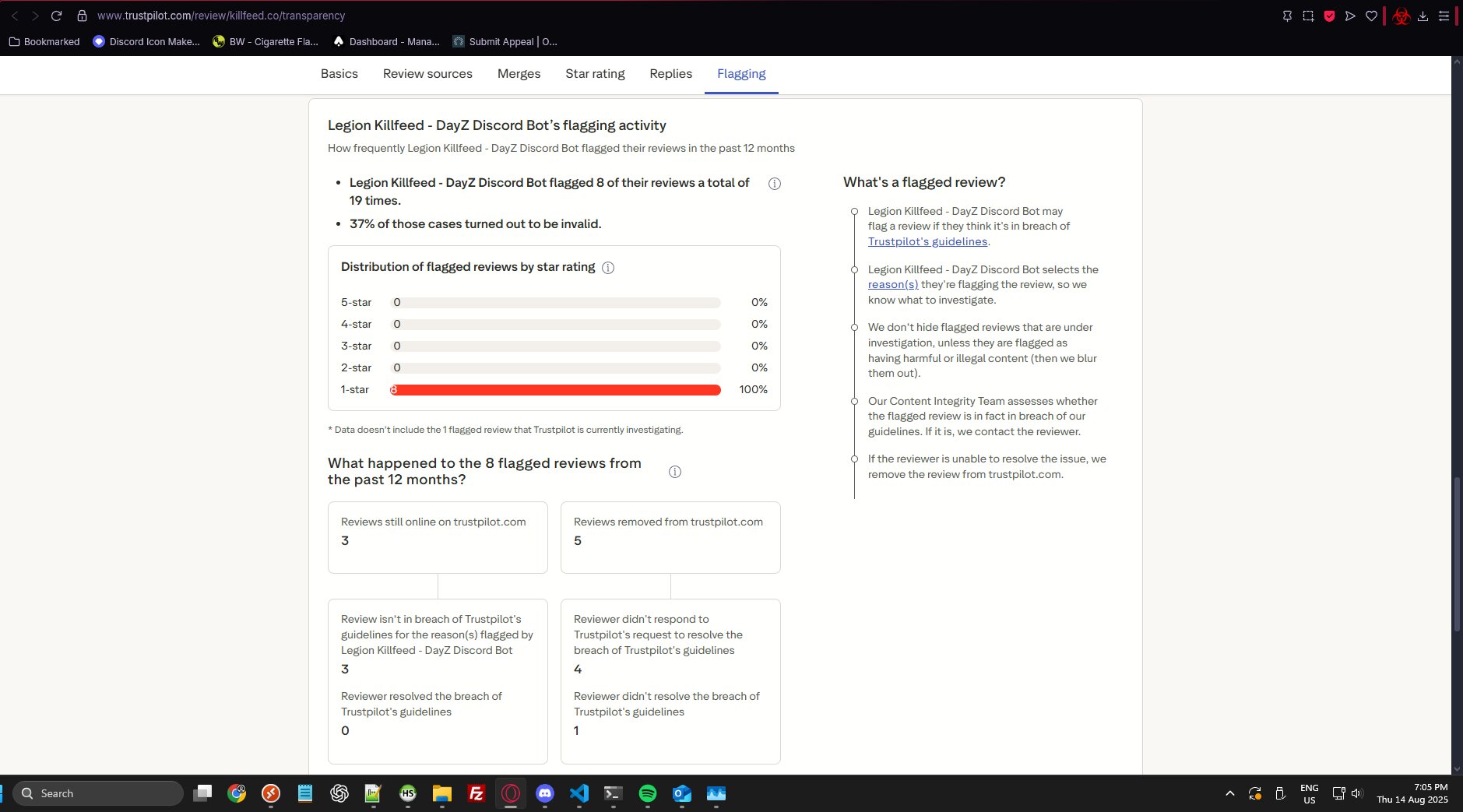Click the send flow arrow icon

click(1350, 16)
